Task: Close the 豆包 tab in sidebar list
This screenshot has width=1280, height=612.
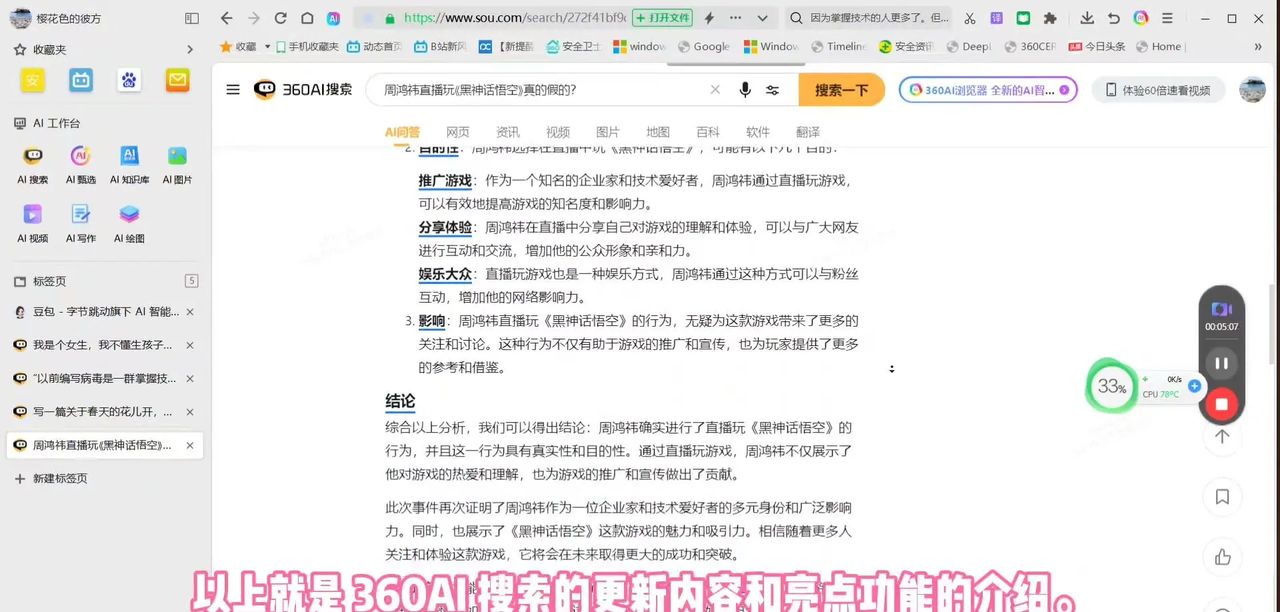Action: [x=189, y=311]
